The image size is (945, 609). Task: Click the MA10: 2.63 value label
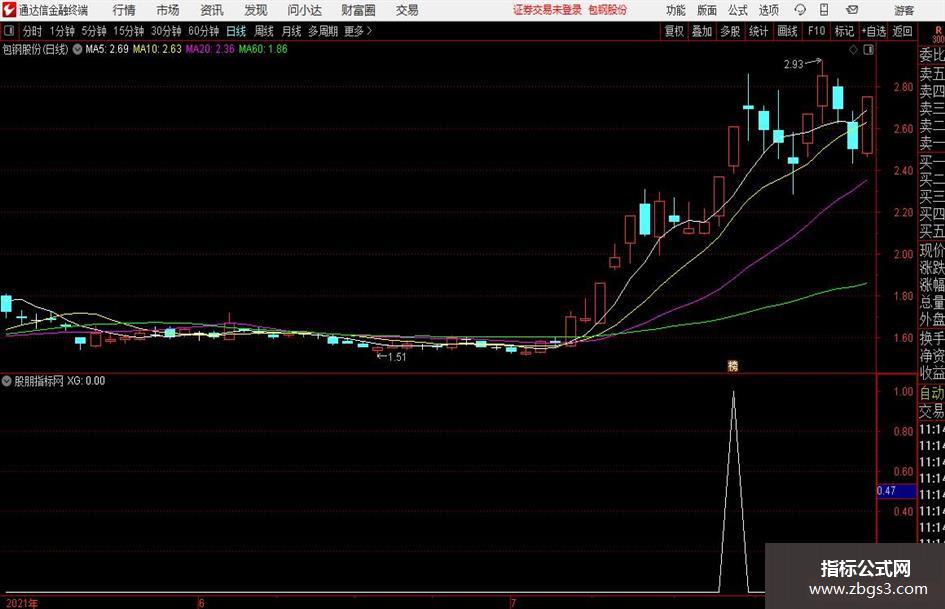(157, 49)
